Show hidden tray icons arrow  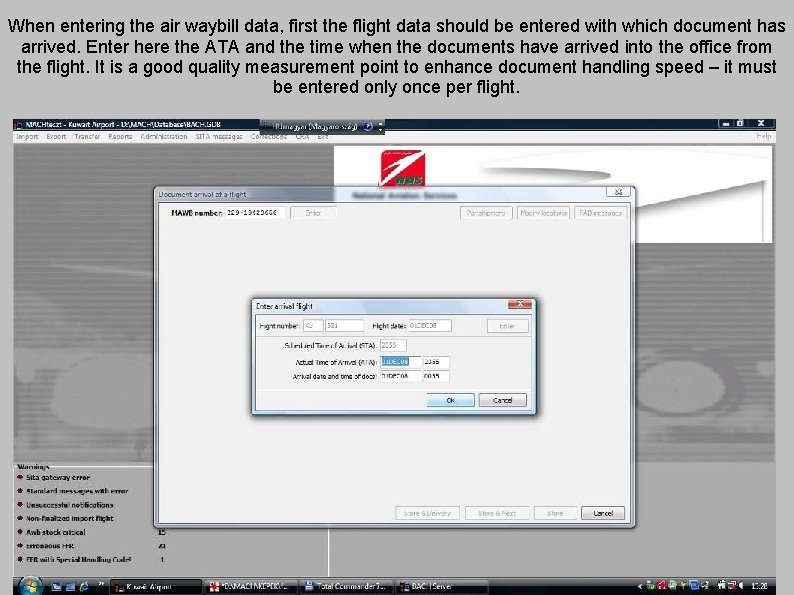coord(641,586)
